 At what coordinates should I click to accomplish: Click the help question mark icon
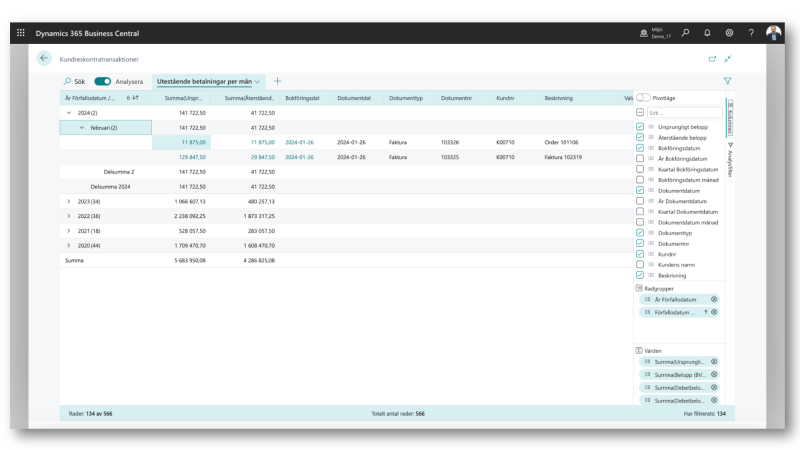click(x=751, y=34)
